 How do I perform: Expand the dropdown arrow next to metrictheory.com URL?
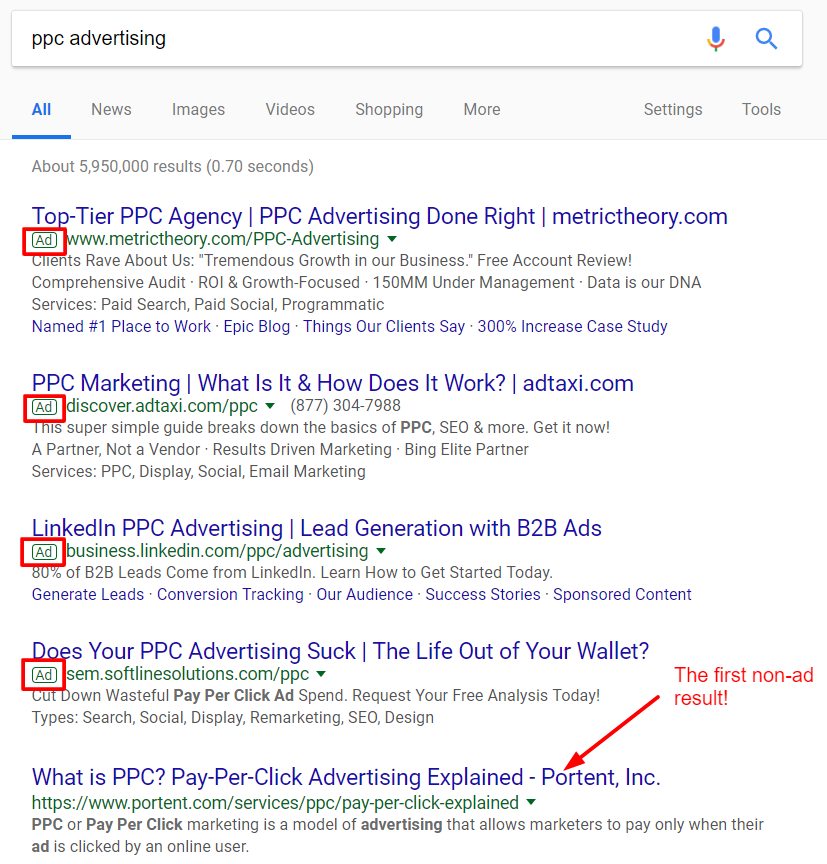tap(392, 239)
